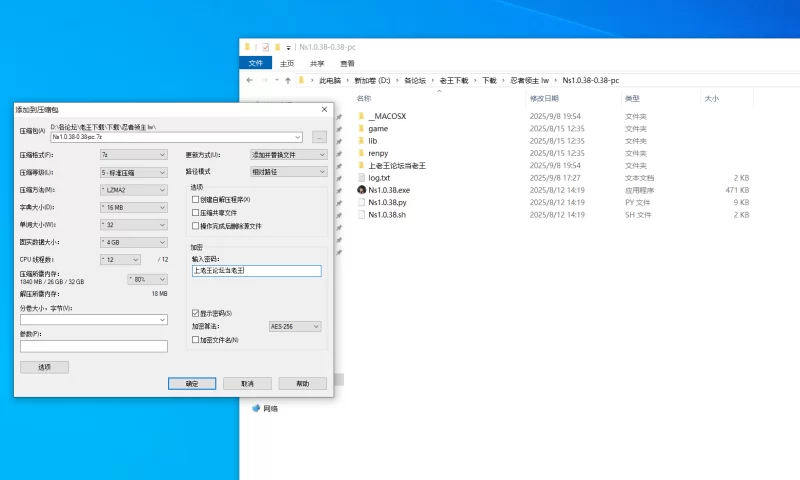The image size is (800, 480).
Task: Go up one folder level arrow
Action: pyautogui.click(x=288, y=80)
